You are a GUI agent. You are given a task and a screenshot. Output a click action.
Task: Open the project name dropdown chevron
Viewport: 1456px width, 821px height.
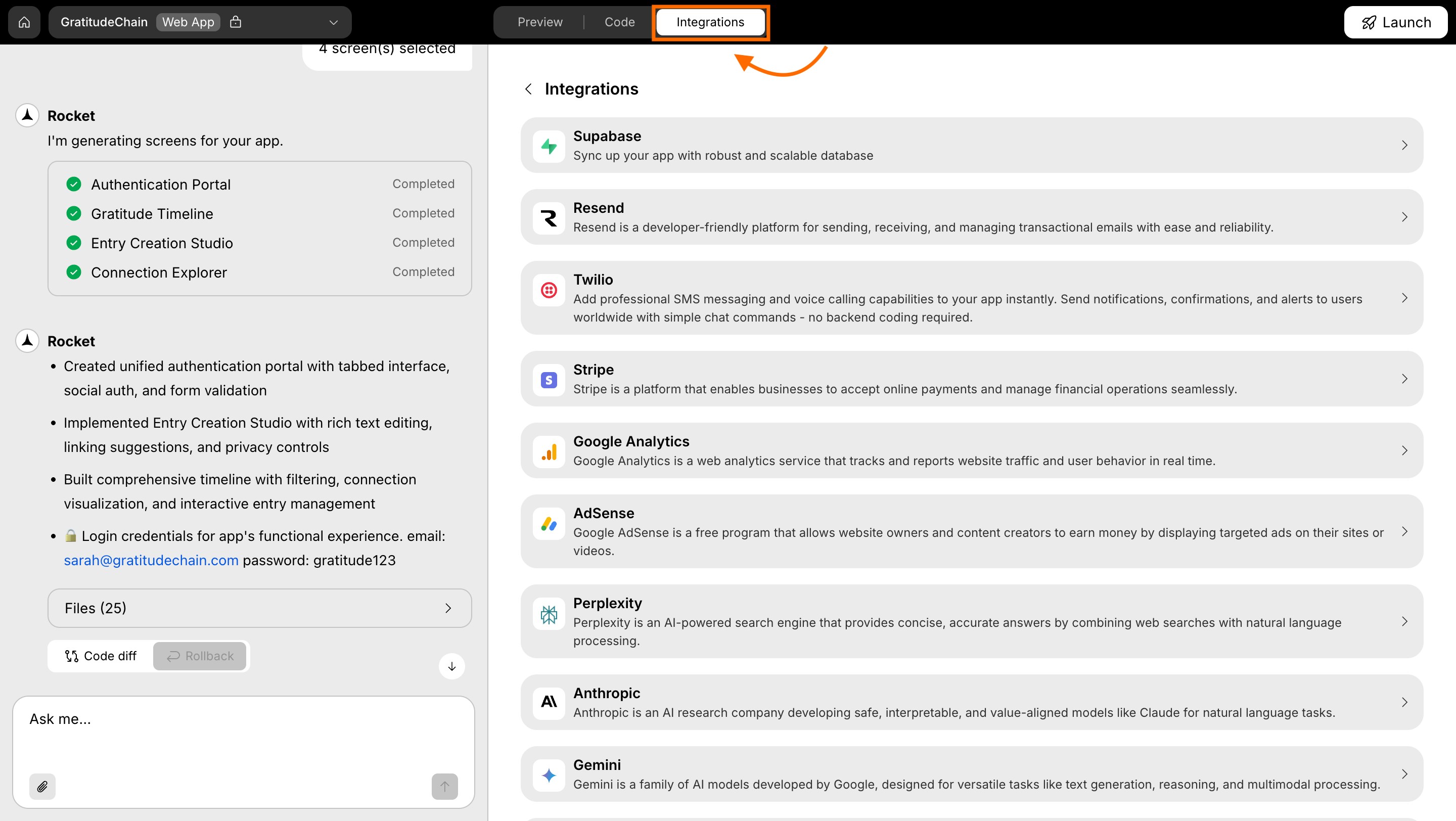(x=333, y=22)
